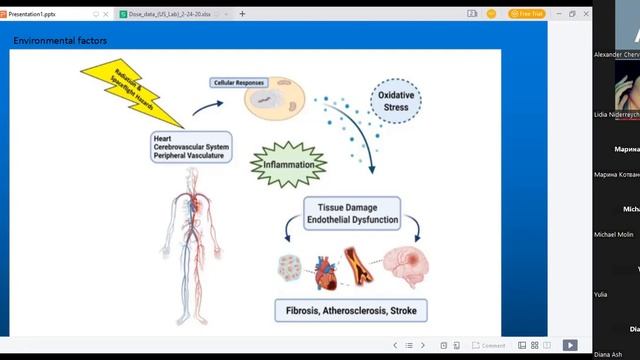Switch to Slide Sorter grid view

point(535,345)
